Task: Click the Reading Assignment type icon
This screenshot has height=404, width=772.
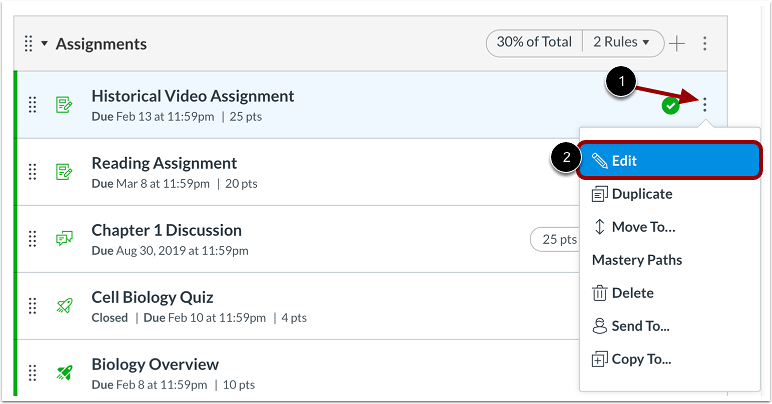Action: pos(64,172)
